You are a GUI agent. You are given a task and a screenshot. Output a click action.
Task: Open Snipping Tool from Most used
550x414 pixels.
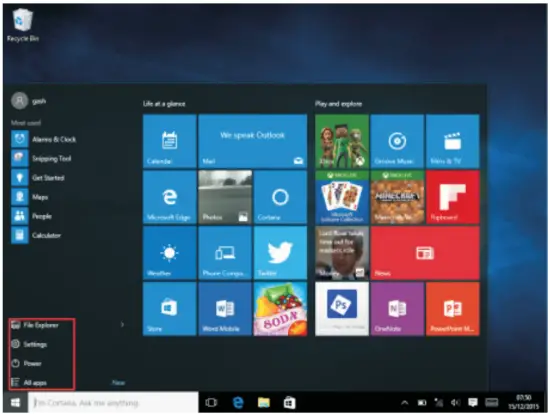(41, 159)
